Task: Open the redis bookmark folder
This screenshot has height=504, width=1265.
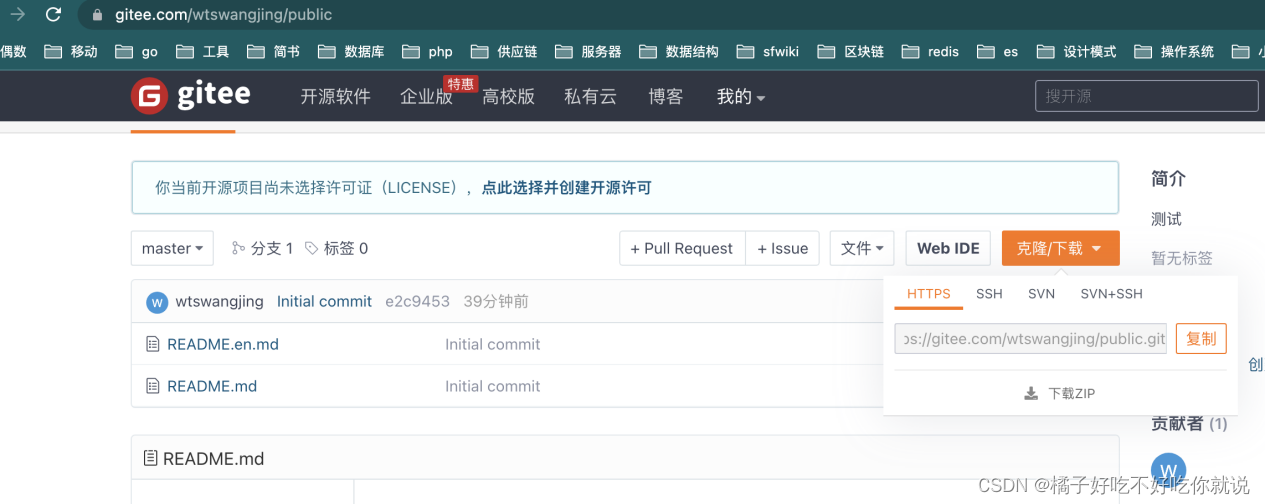Action: coord(931,52)
